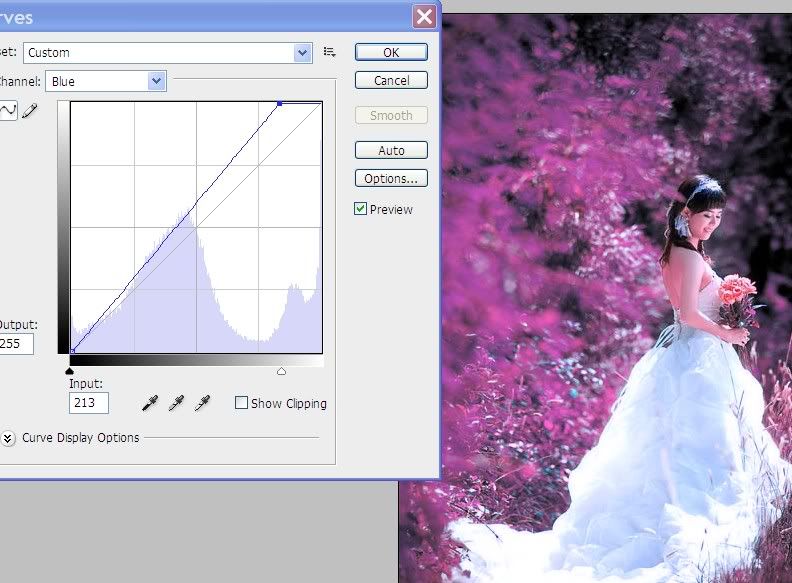
Task: Click the curve point at bottom left
Action: pyautogui.click(x=73, y=351)
